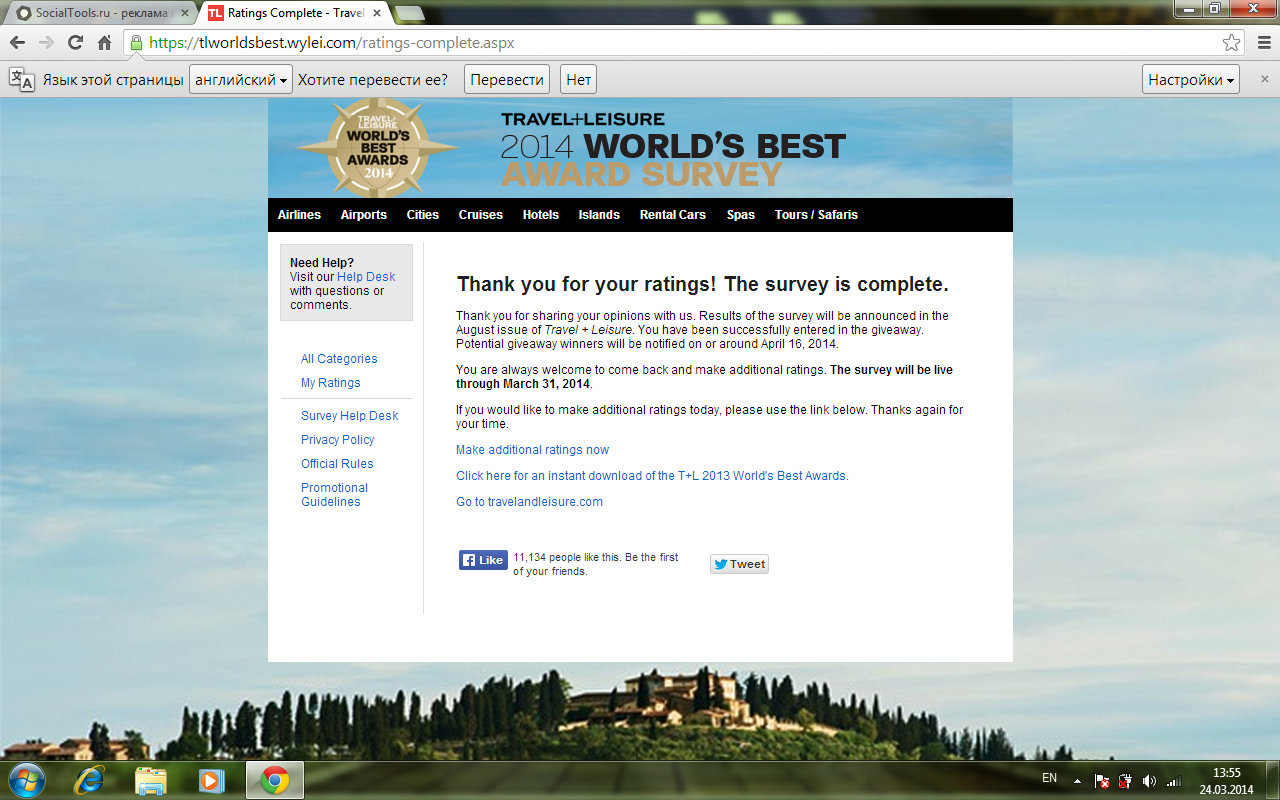Open the английский language dropdown
1280x800 pixels.
click(240, 80)
